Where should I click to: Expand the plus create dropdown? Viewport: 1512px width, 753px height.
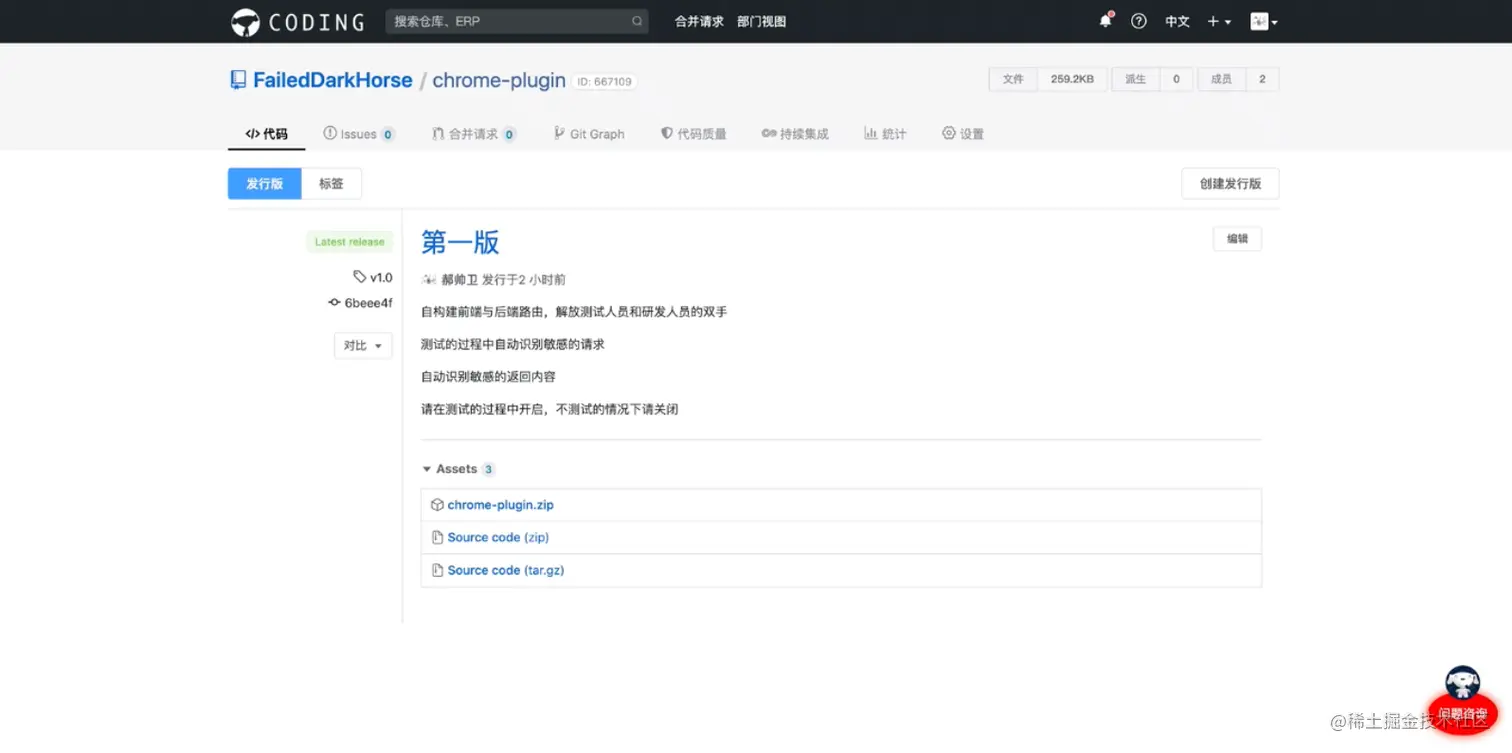(x=1219, y=21)
